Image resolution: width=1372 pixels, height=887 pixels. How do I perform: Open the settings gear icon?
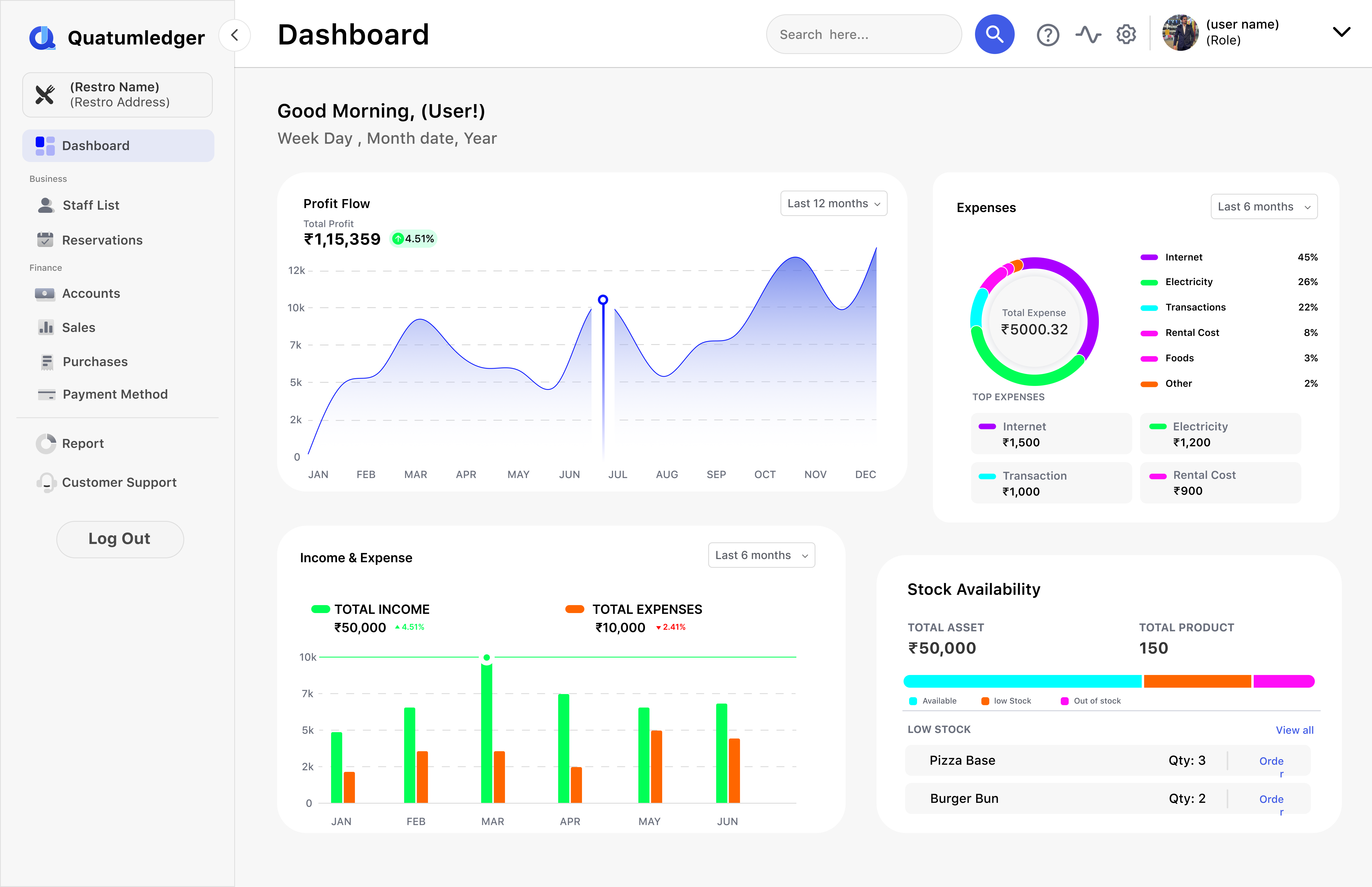pos(1126,35)
